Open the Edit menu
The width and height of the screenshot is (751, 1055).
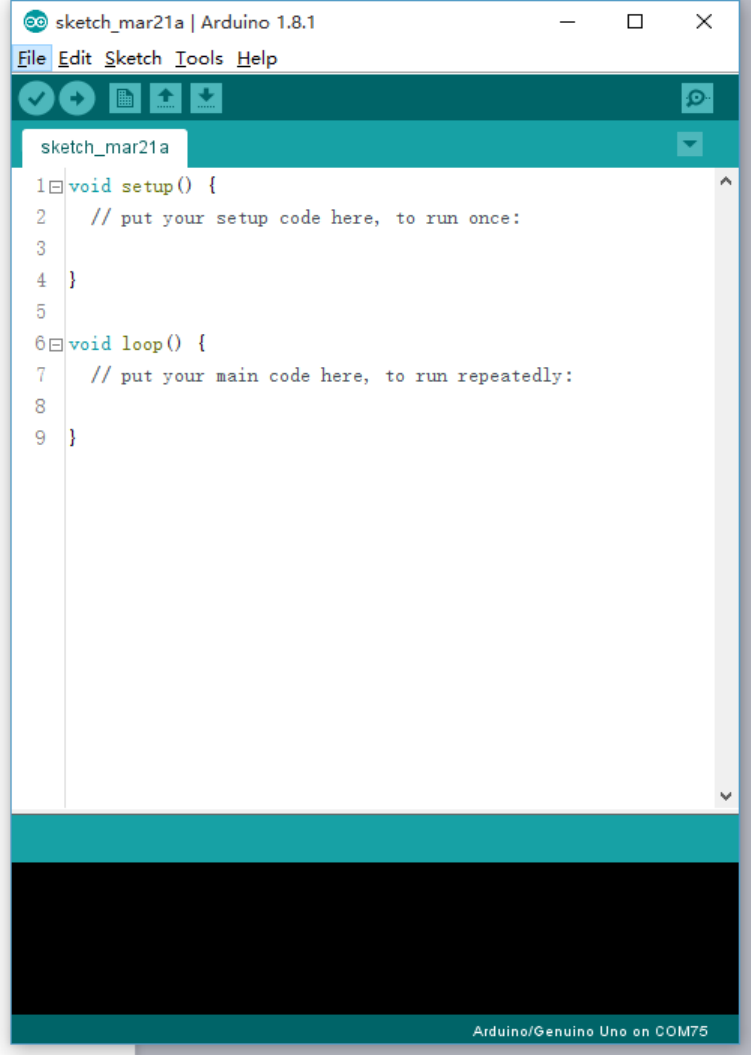(75, 59)
